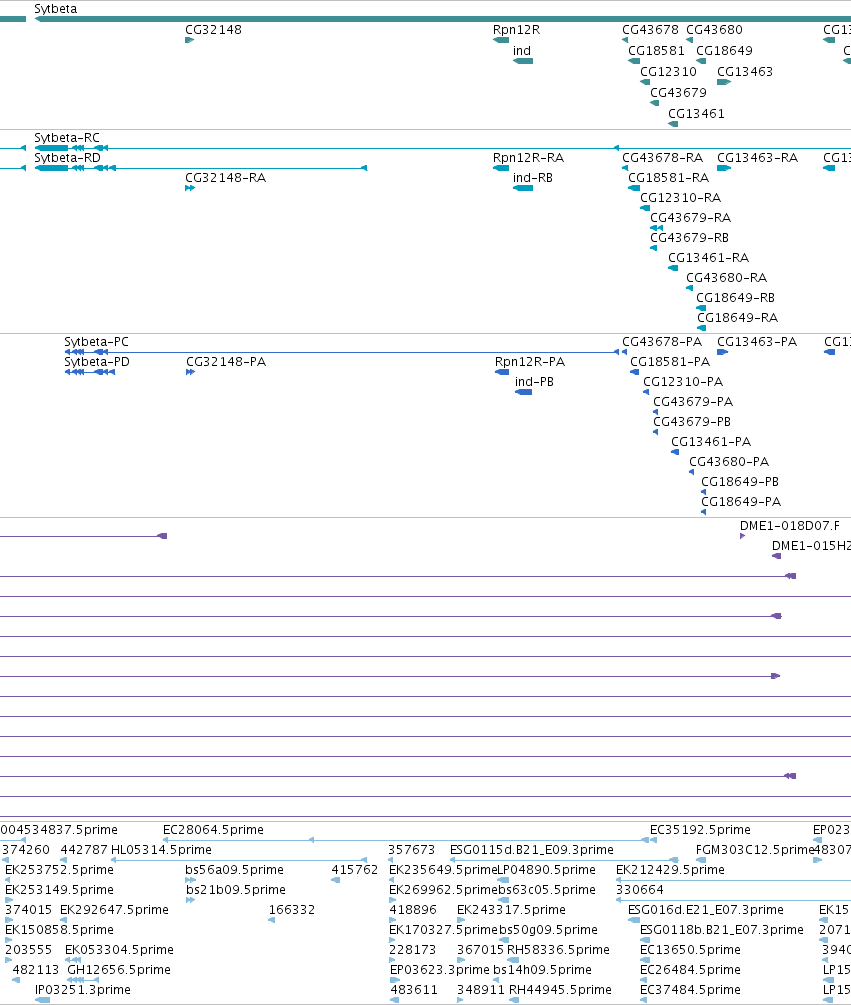Click the CG12310-RA transcript label
The image size is (851, 1005).
point(681,197)
